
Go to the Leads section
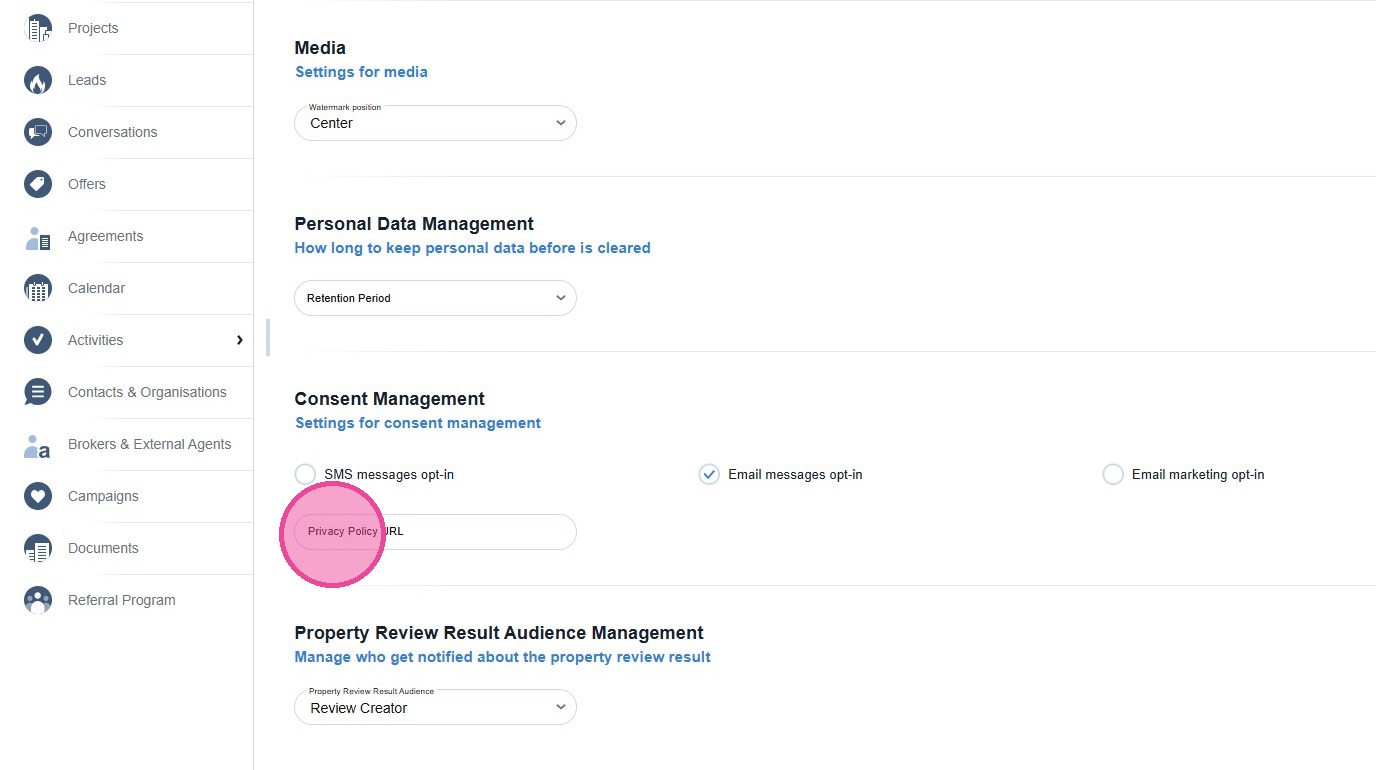87,80
